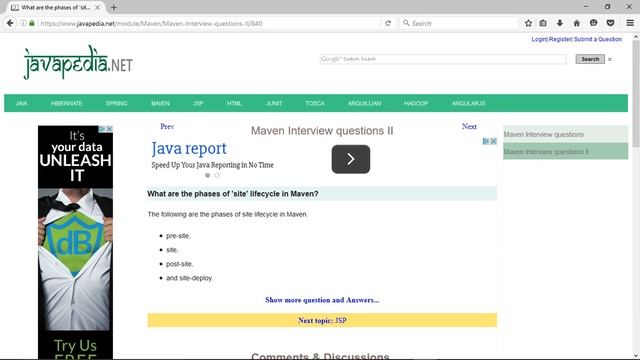Open the downloads arrow icon

tap(560, 23)
